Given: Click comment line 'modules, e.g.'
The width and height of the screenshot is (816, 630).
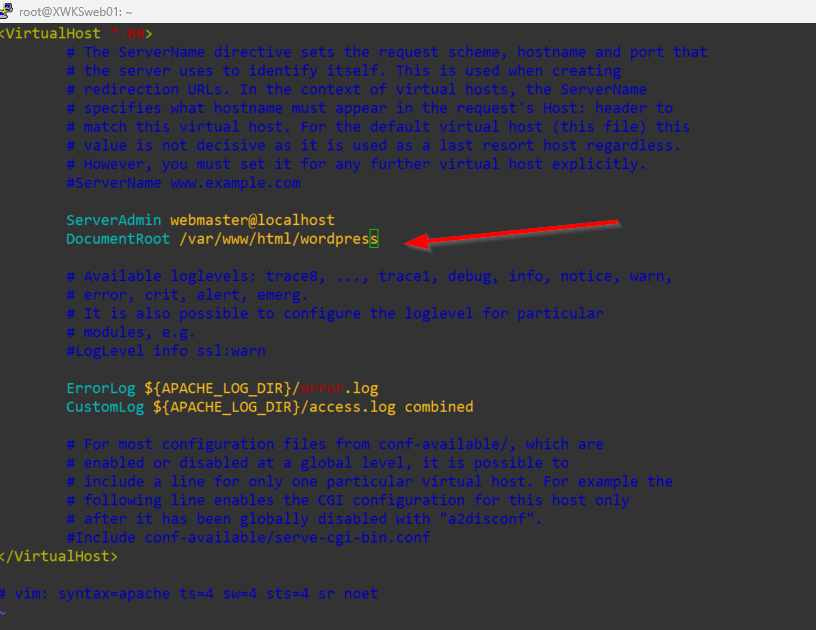Looking at the screenshot, I should [x=131, y=332].
